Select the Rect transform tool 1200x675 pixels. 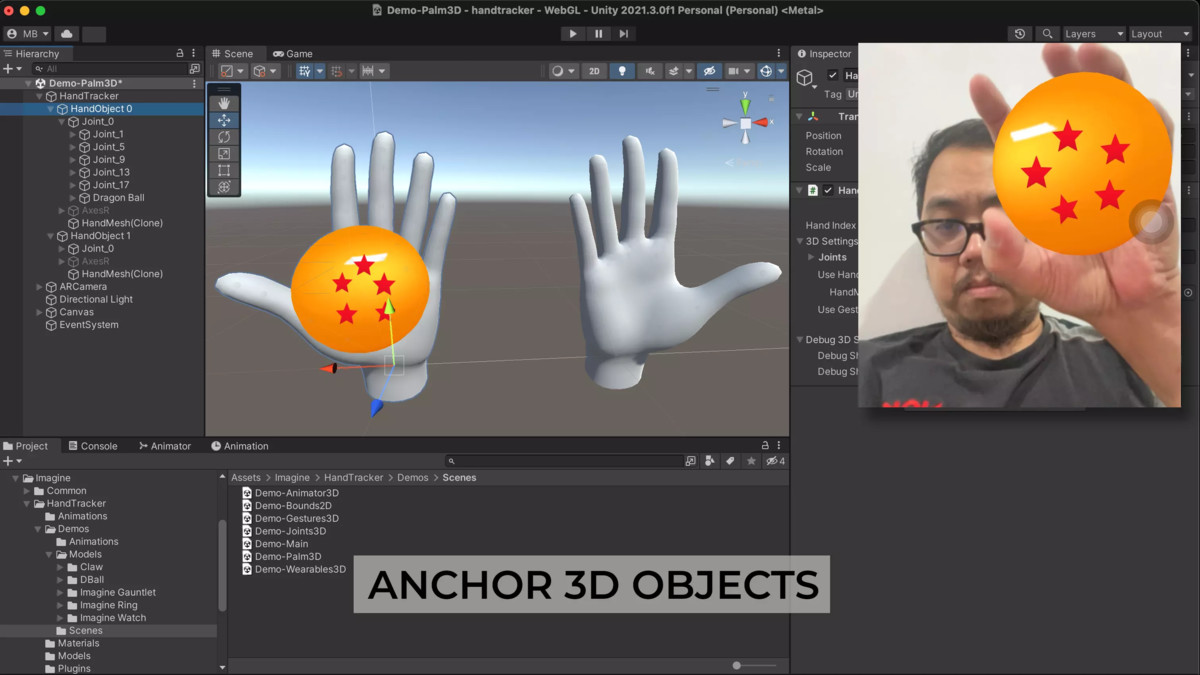click(x=224, y=170)
